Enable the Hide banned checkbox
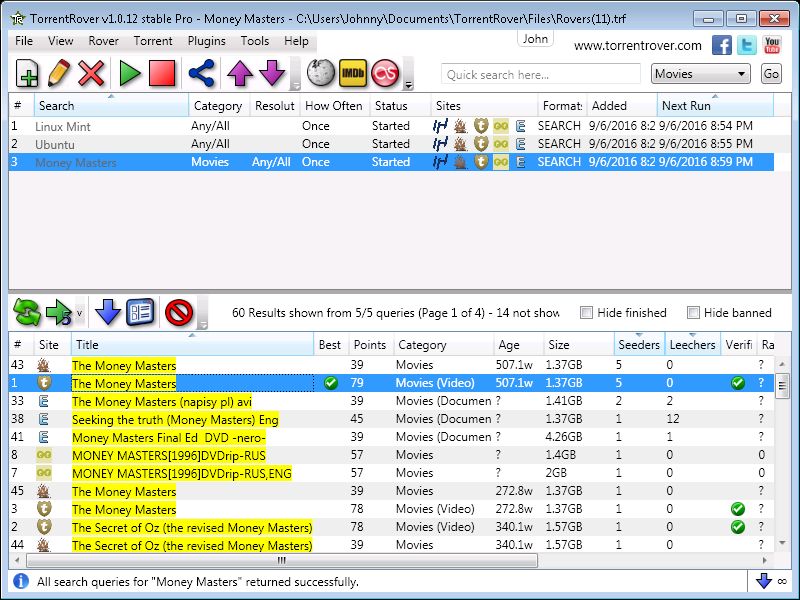The height and width of the screenshot is (600, 800). click(693, 312)
